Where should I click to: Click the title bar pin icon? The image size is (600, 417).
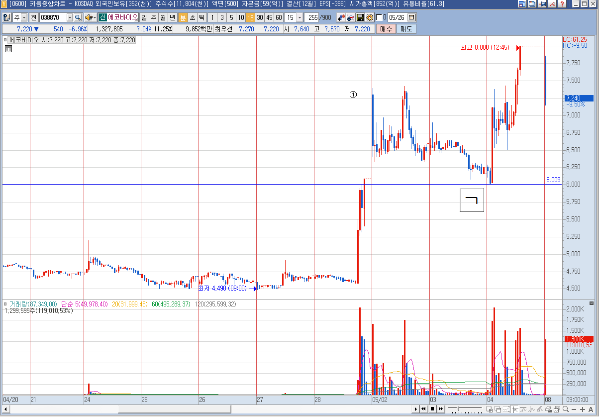point(543,4)
